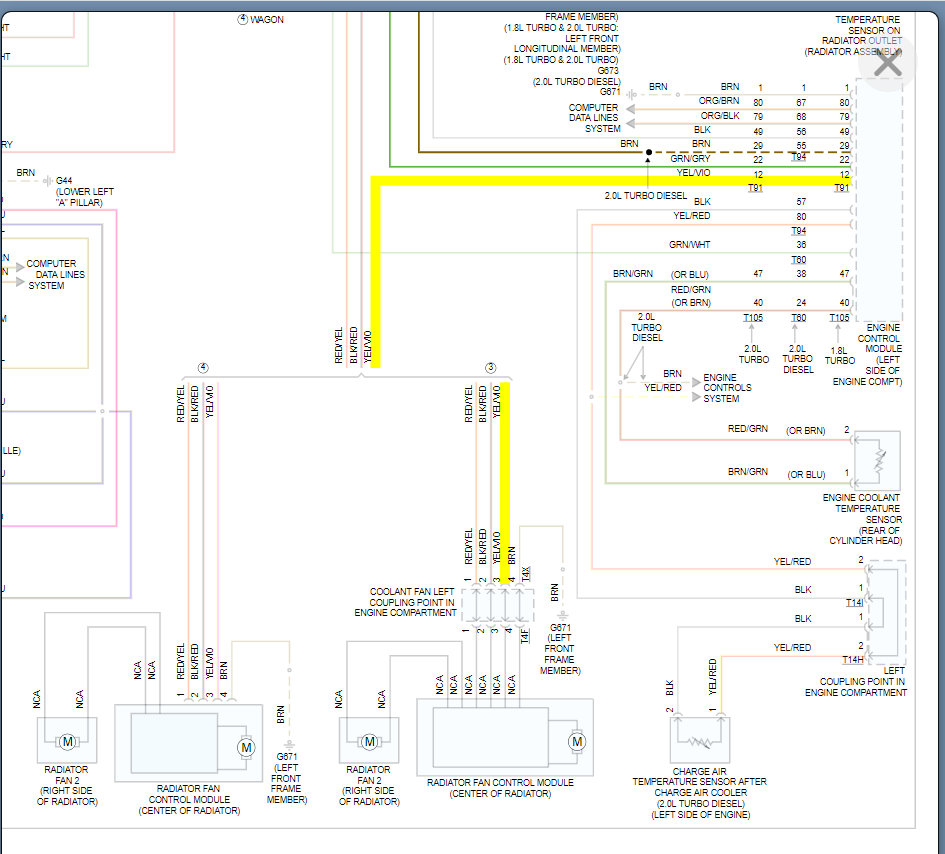Select the CHARGE AIR TEMPERATURE SENSOR caption

pyautogui.click(x=700, y=793)
